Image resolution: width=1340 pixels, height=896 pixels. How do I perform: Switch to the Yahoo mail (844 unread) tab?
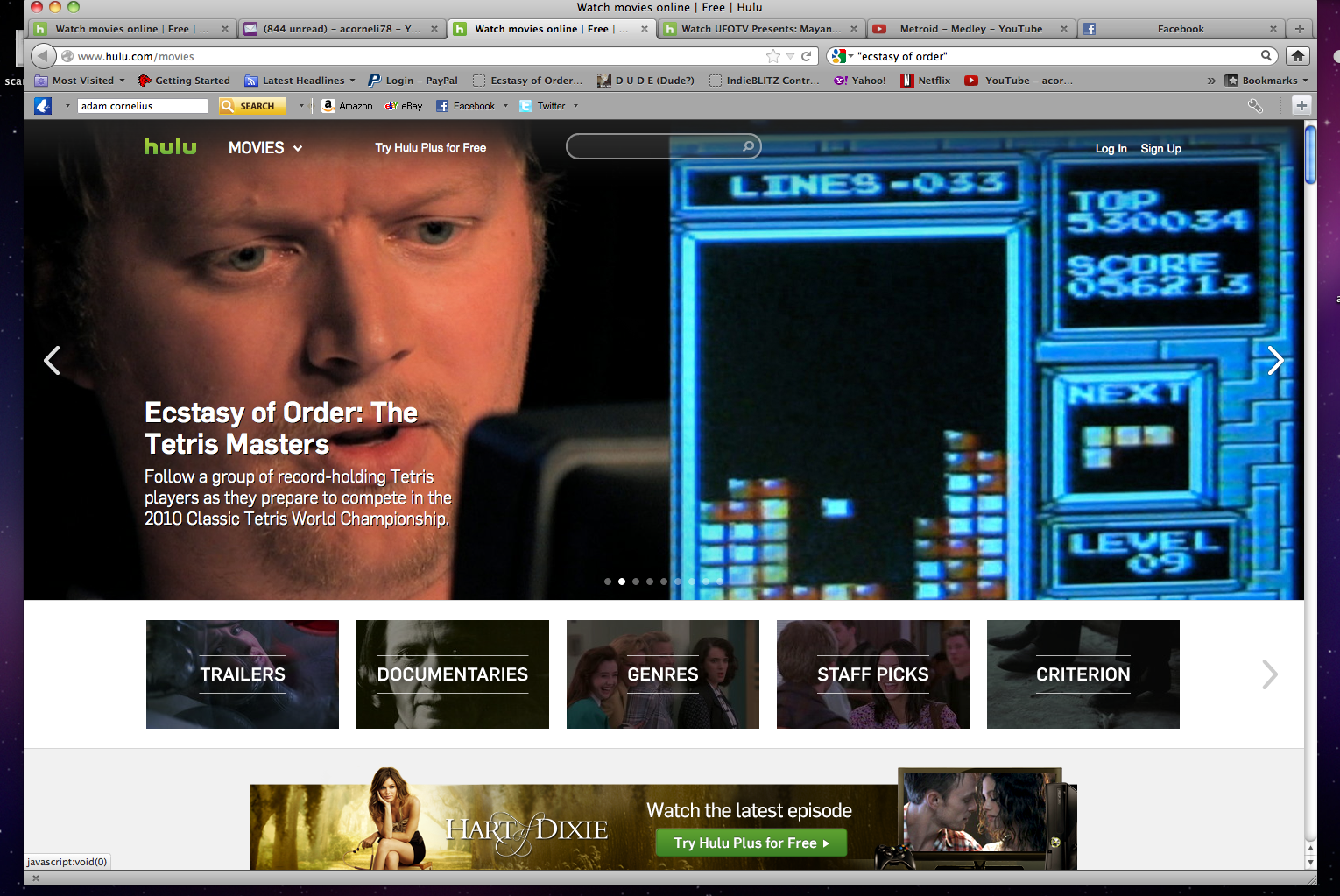click(342, 29)
